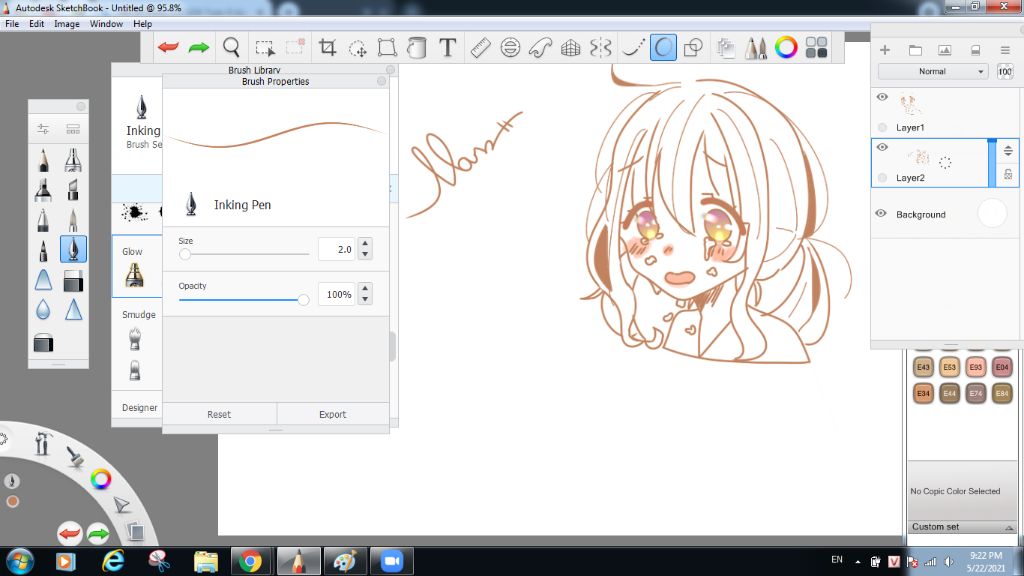Click the brush Size slider handle
This screenshot has width=1024, height=576.
click(x=185, y=254)
